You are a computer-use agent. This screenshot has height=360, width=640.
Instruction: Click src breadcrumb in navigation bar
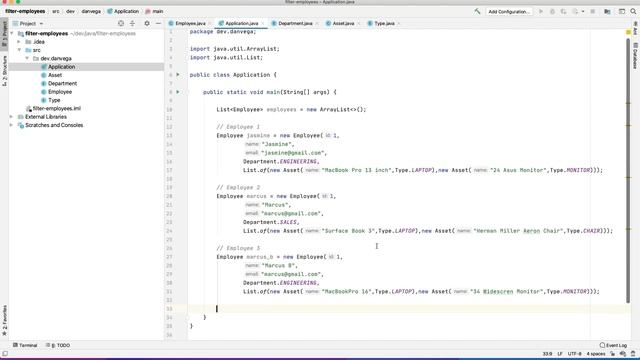pos(56,11)
